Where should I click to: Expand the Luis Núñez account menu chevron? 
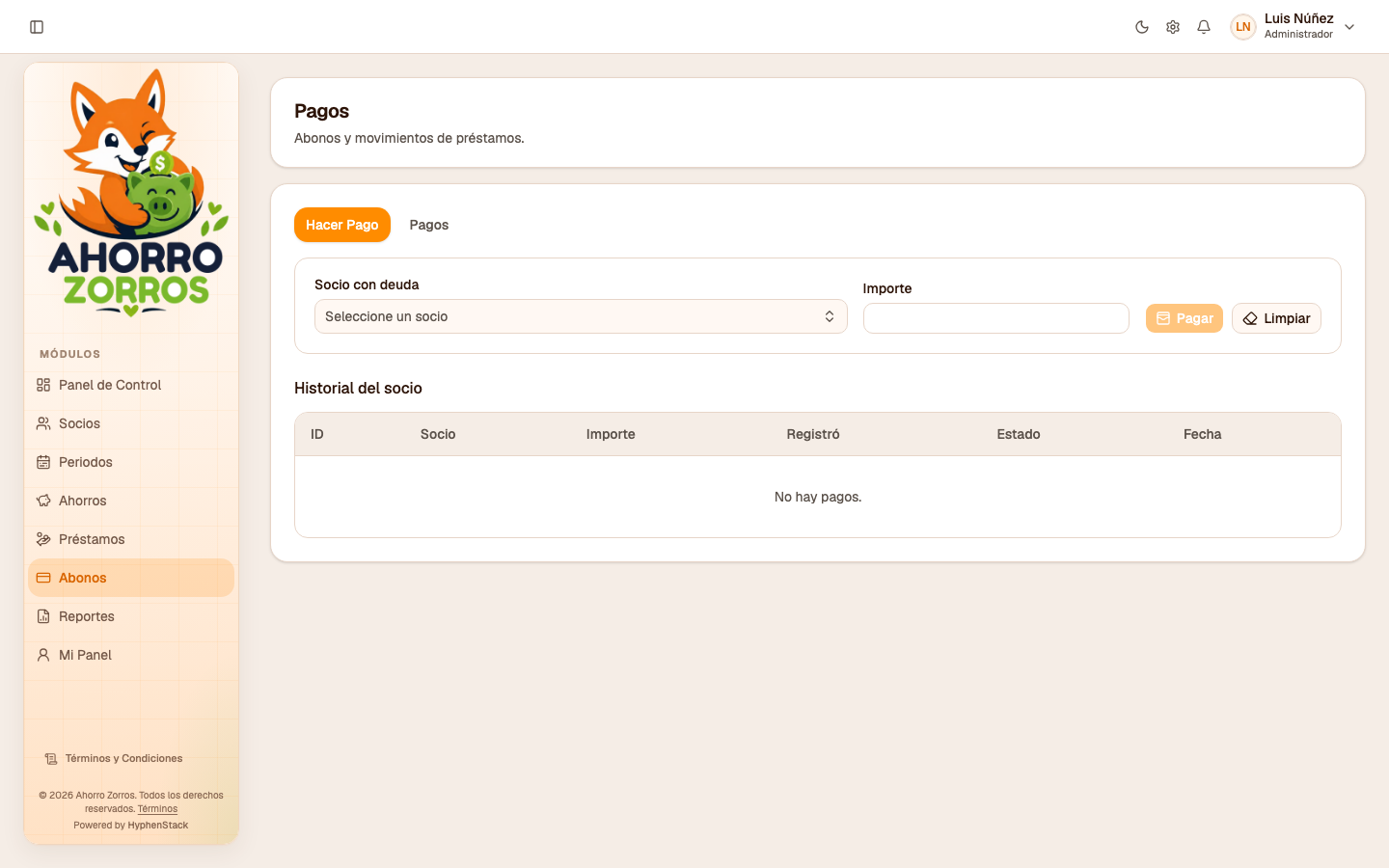point(1349,27)
